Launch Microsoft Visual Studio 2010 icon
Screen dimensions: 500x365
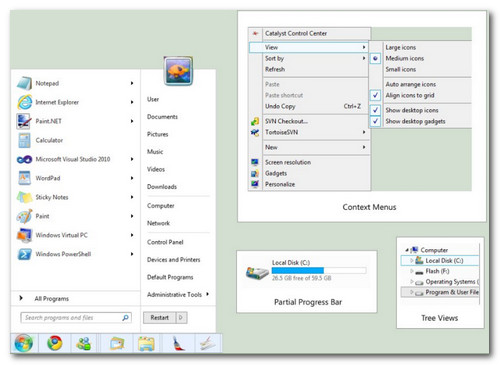24,159
